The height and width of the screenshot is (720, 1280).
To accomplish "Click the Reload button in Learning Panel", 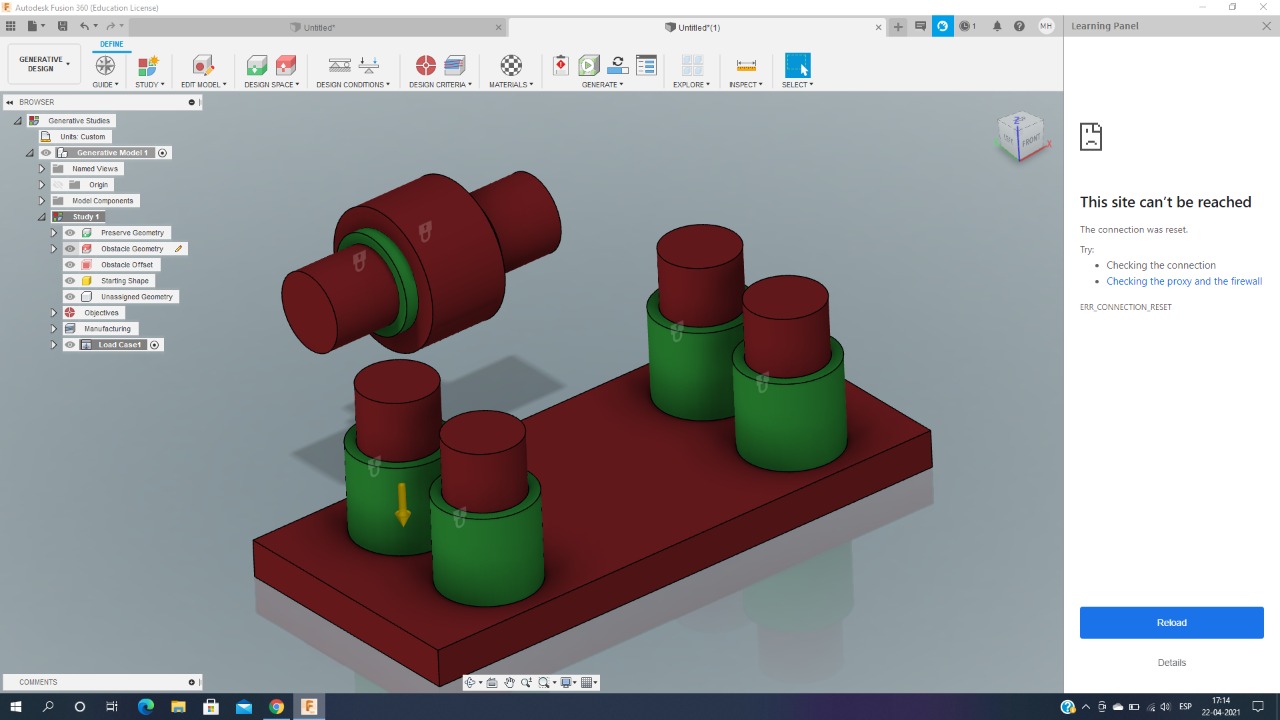I will 1171,622.
